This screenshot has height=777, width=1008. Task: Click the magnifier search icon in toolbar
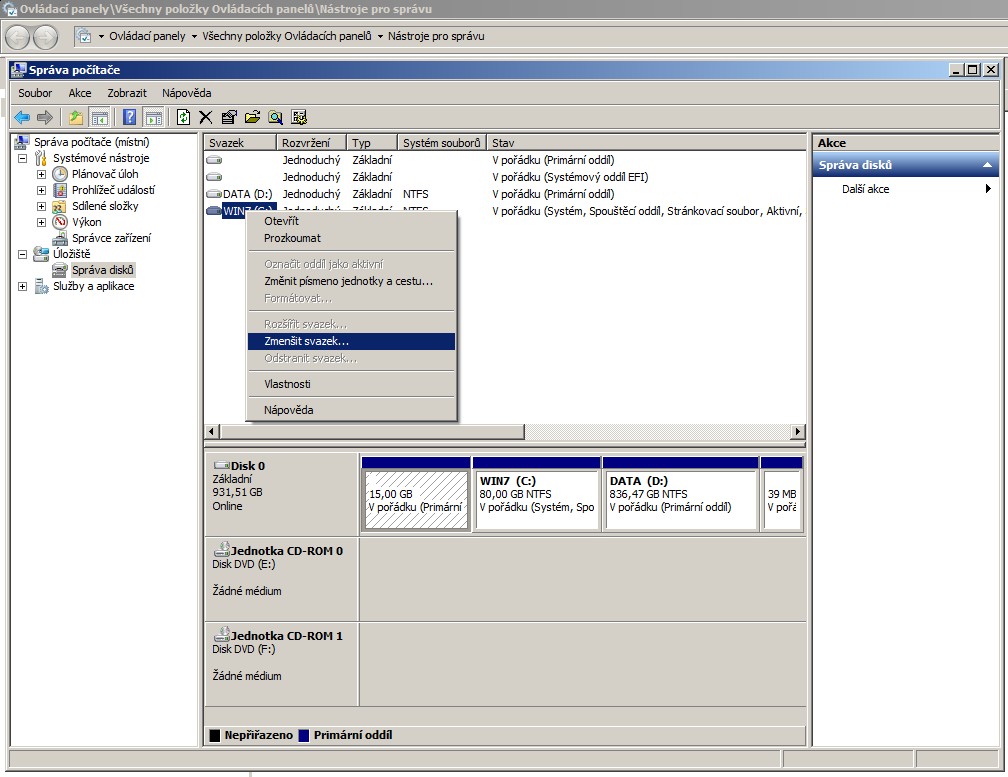point(275,117)
